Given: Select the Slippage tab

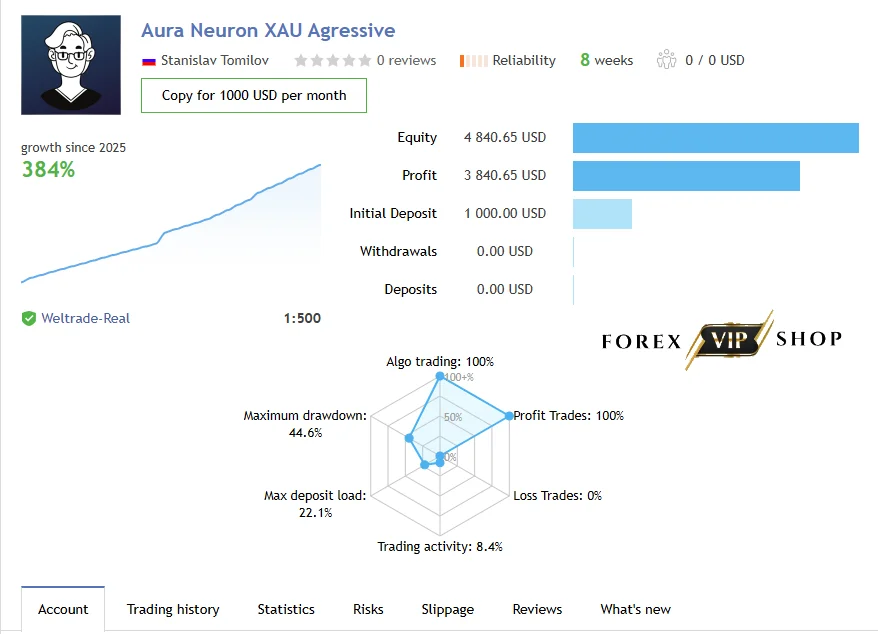Looking at the screenshot, I should 447,609.
